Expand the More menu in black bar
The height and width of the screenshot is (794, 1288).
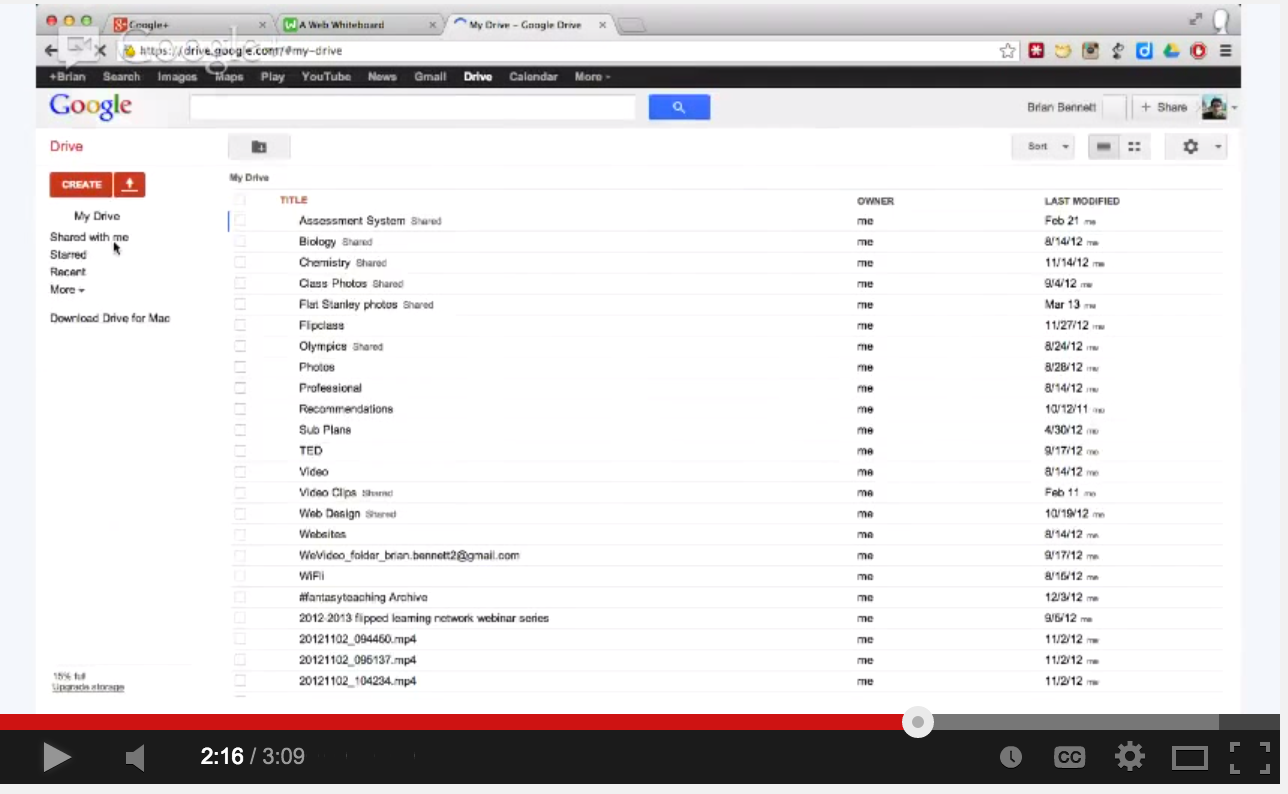[x=592, y=76]
